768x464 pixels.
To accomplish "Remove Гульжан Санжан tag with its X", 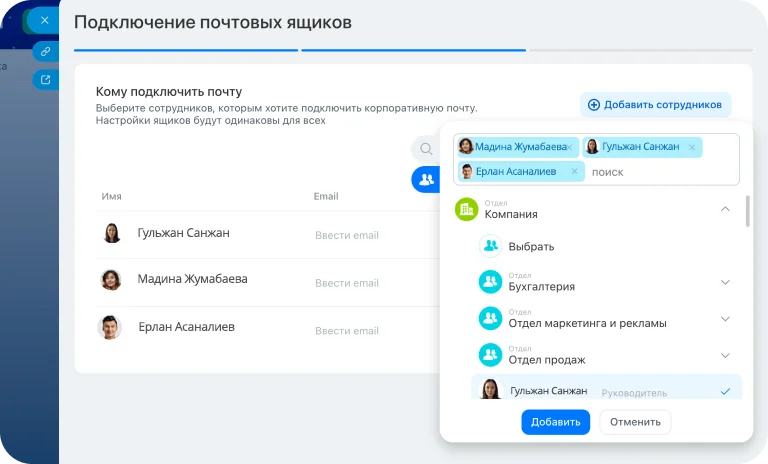I will [692, 147].
